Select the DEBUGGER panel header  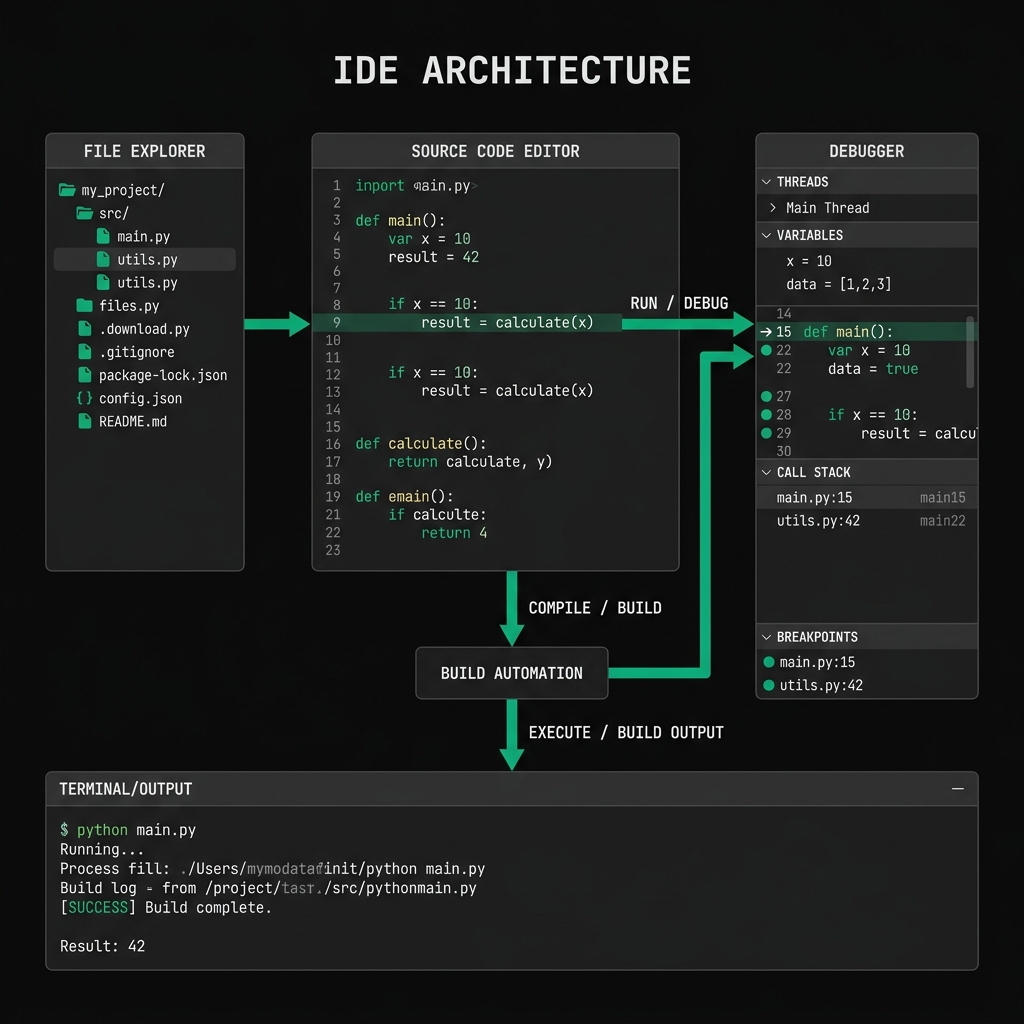867,151
